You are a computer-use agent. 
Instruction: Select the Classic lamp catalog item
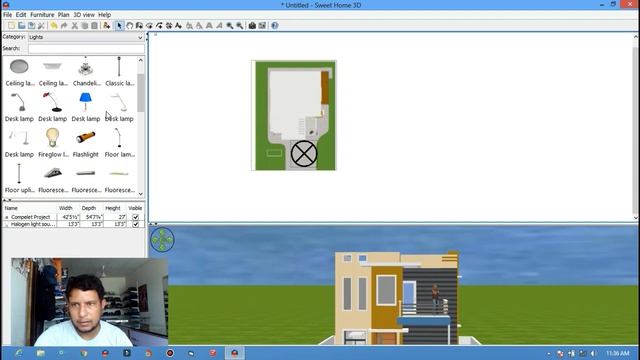(120, 71)
